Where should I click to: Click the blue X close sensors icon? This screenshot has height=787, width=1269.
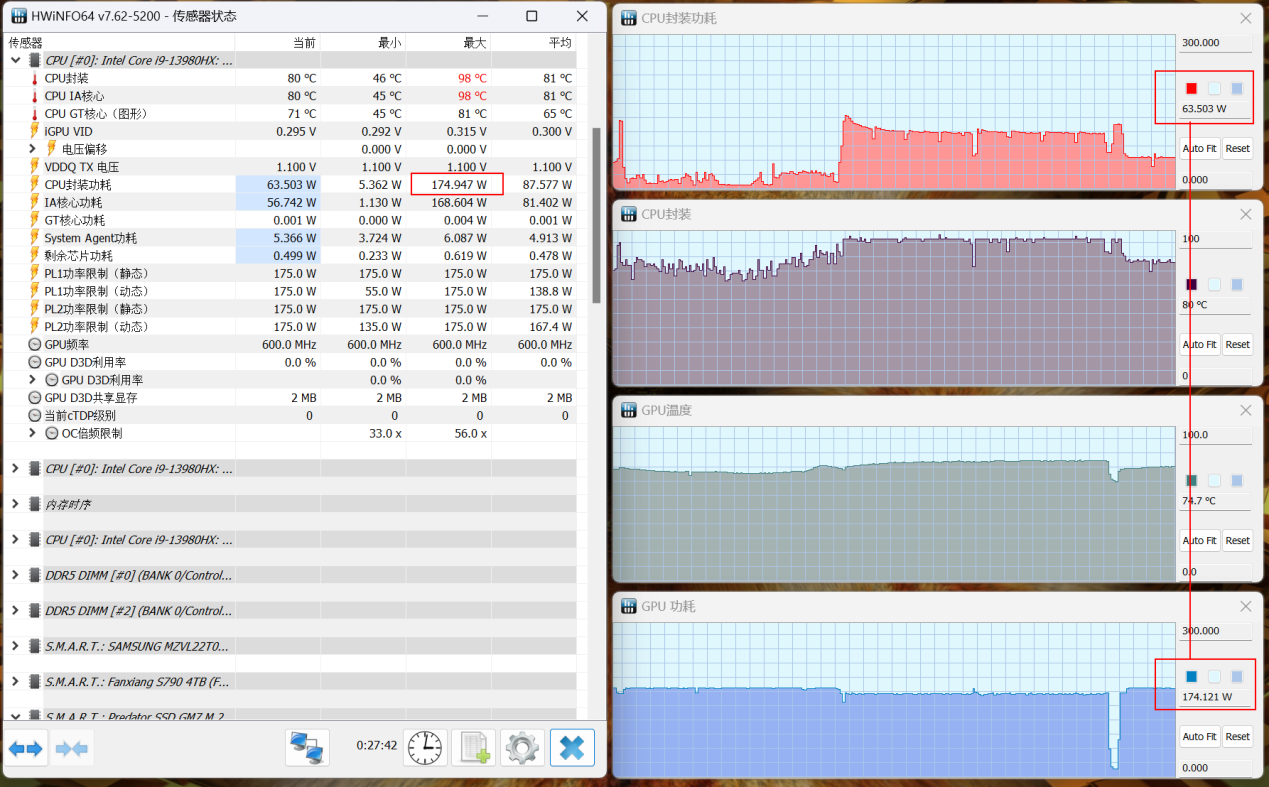571,747
